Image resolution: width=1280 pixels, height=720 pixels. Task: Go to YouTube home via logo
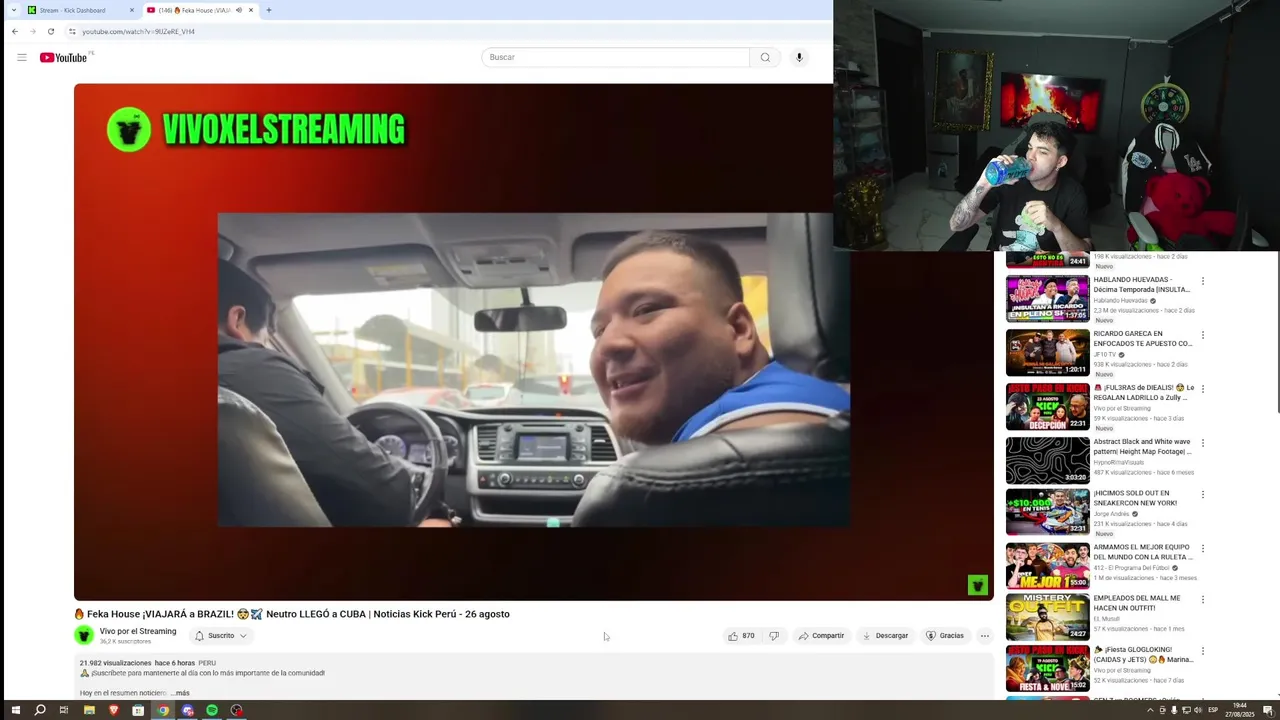(x=63, y=57)
